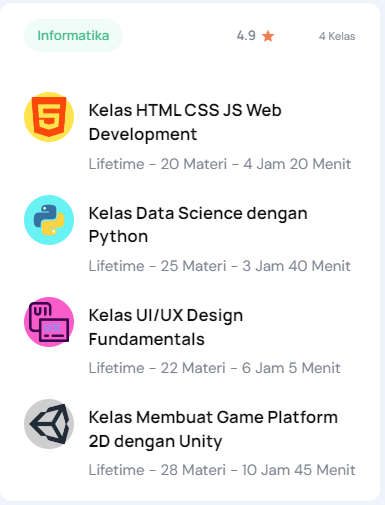
Task: Click the 4 Kelas count label
Action: tap(337, 36)
